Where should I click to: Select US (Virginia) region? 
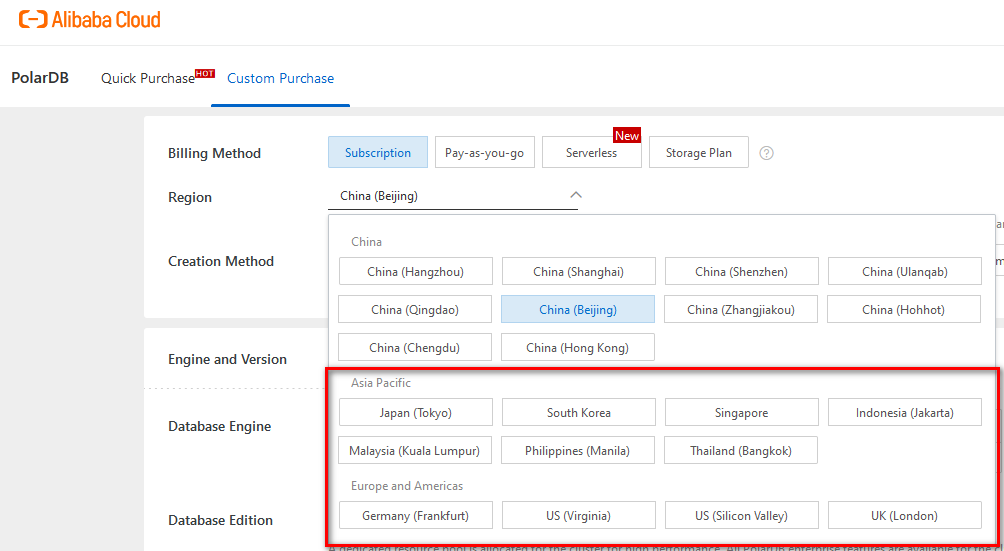[x=578, y=515]
